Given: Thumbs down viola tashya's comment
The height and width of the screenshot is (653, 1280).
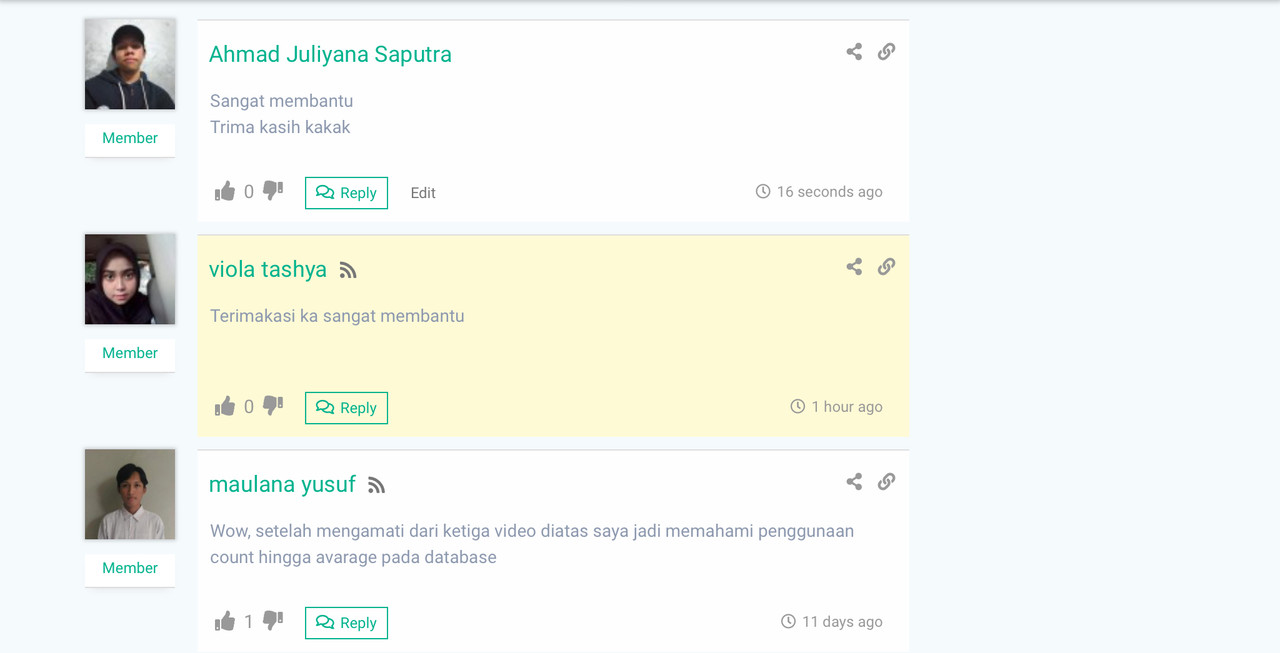Looking at the screenshot, I should coord(273,405).
